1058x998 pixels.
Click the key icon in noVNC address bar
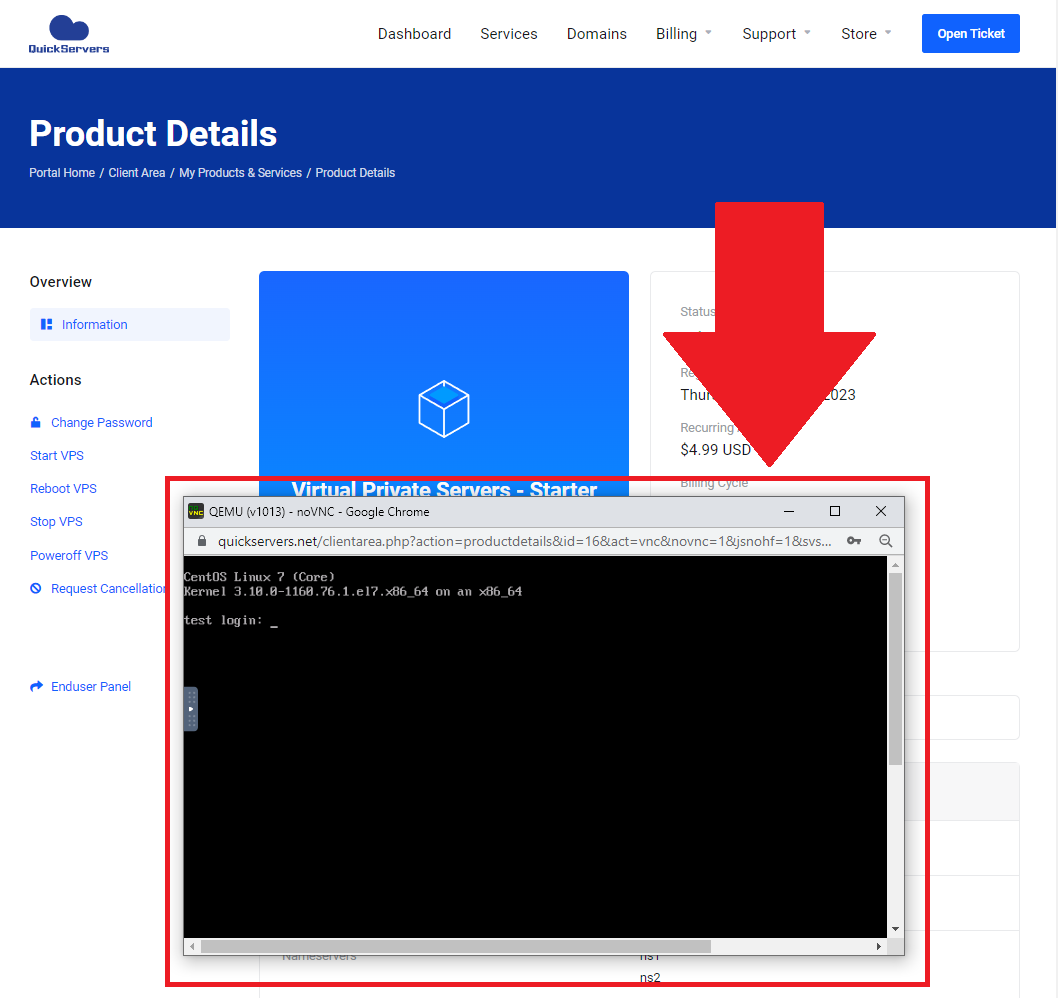[854, 541]
